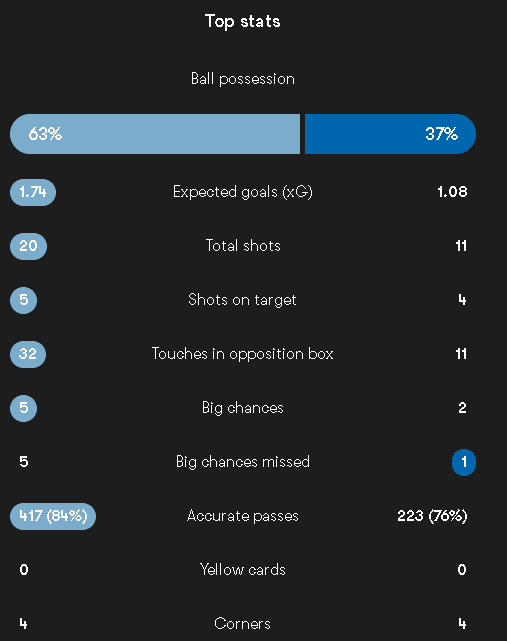Select the Total shots label
The height and width of the screenshot is (641, 507).
click(243, 246)
